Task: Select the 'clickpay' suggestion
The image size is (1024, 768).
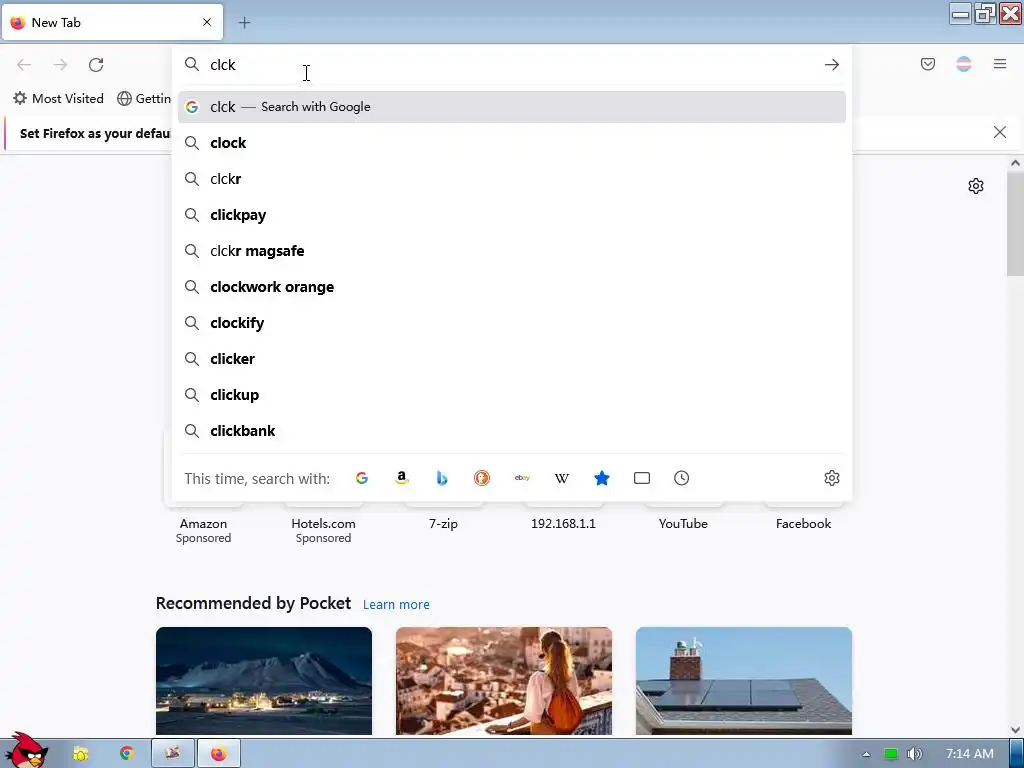Action: point(512,215)
